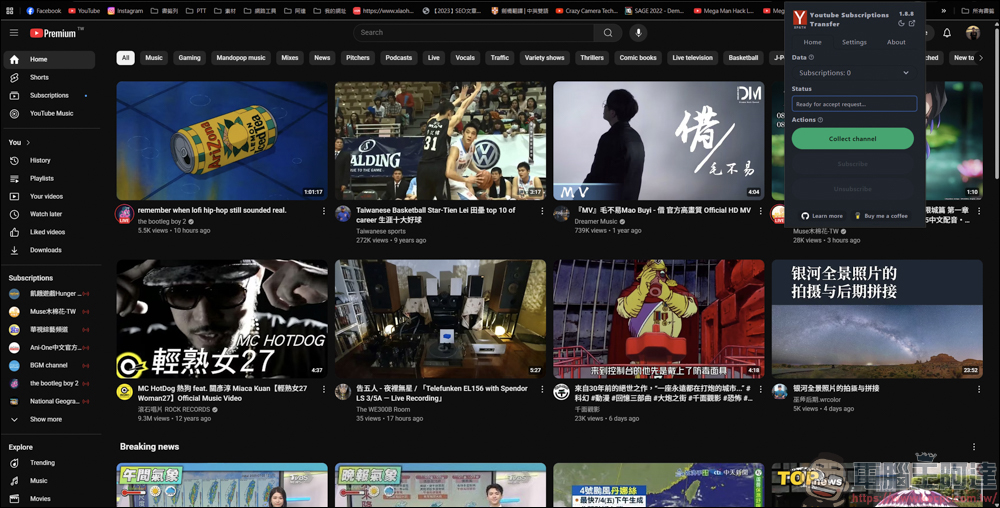Open BGM channel subscription

[49, 365]
